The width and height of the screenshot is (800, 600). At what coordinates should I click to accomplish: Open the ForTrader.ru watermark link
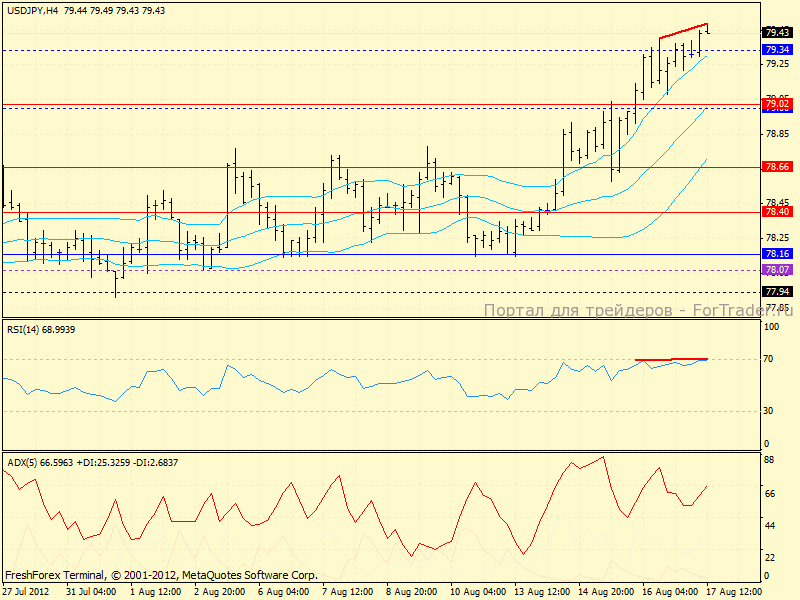pyautogui.click(x=638, y=311)
